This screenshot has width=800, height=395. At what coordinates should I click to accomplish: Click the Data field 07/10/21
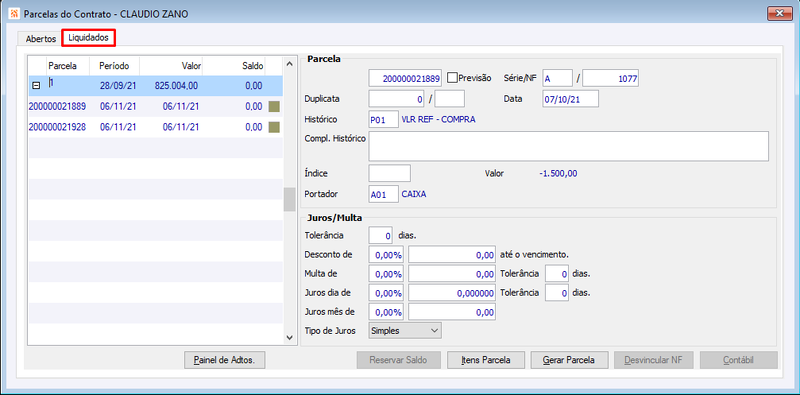click(x=570, y=99)
